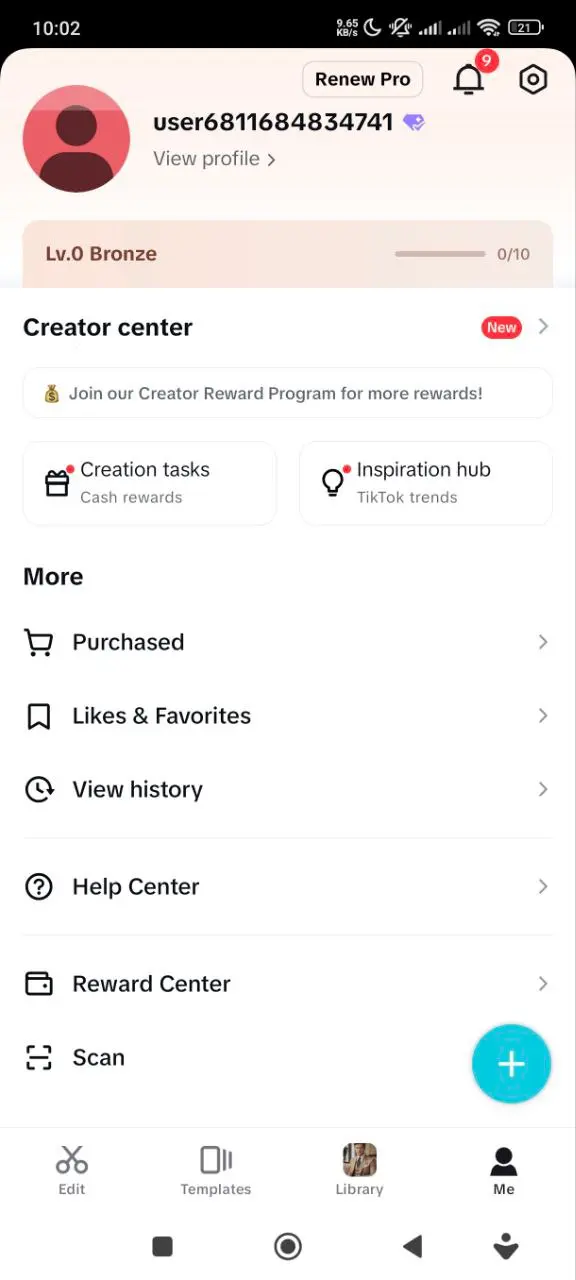The image size is (576, 1280).
Task: Open settings hexagon icon
Action: click(533, 80)
